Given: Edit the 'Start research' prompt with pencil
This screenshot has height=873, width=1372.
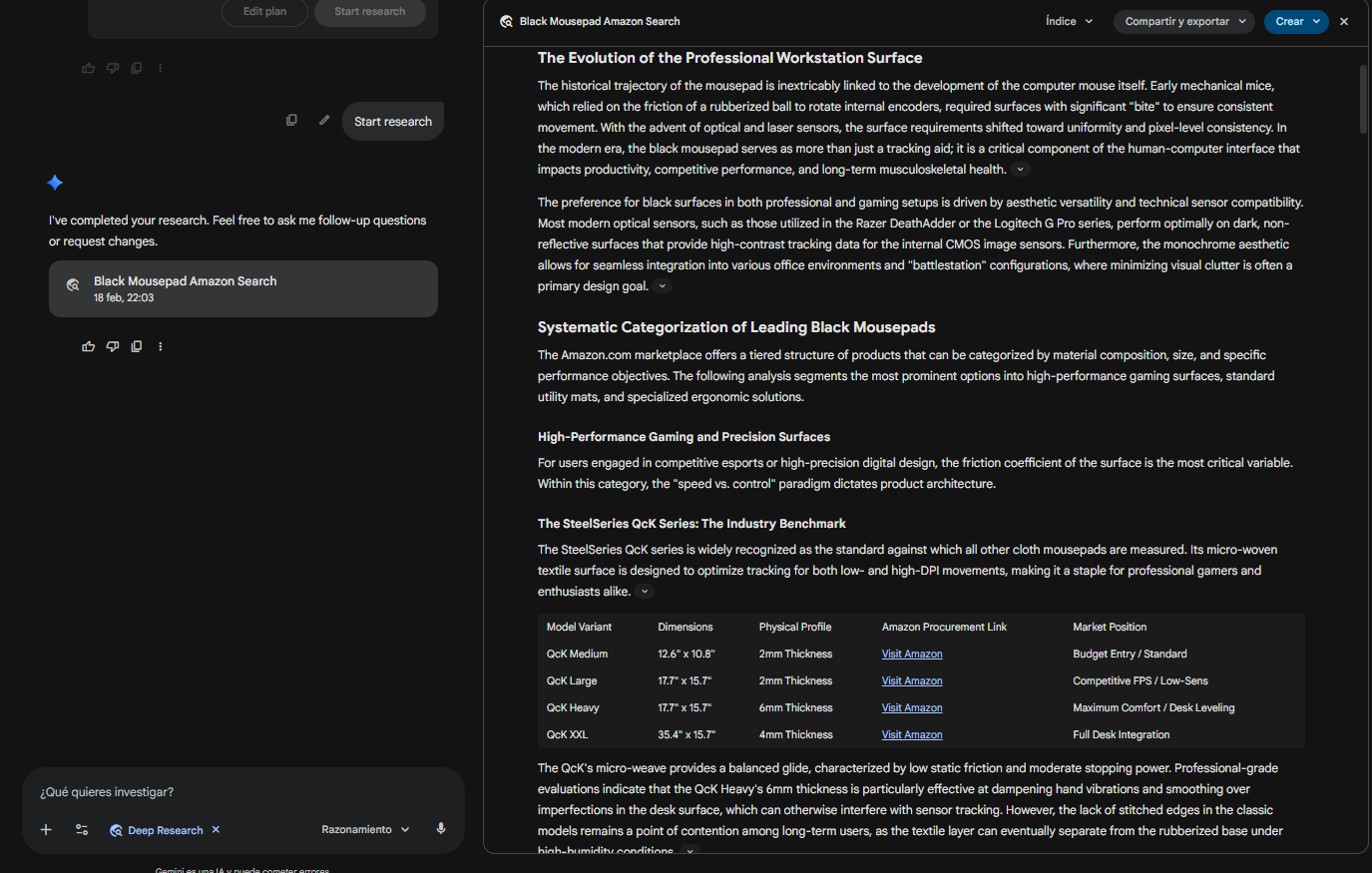Looking at the screenshot, I should click(324, 120).
